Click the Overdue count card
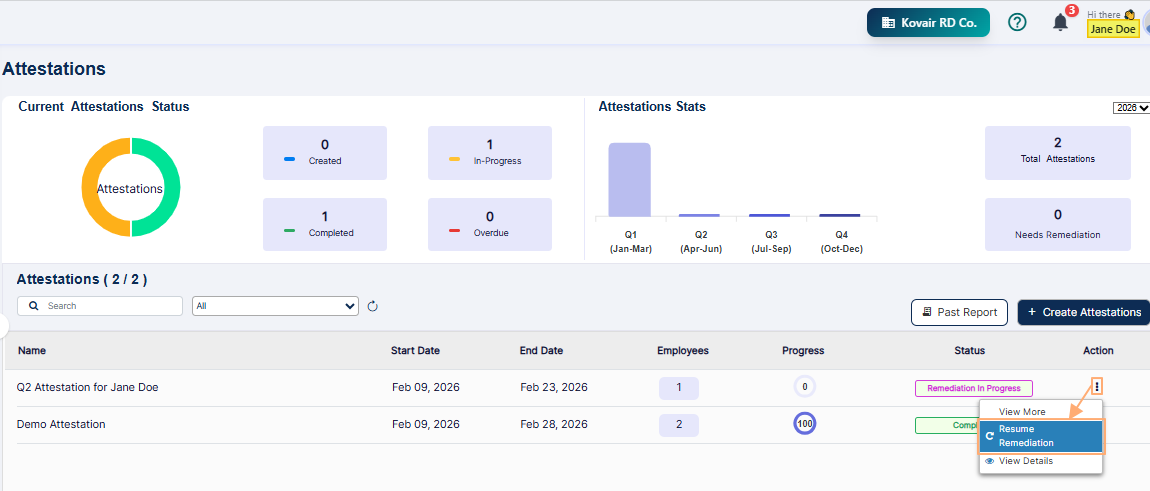The height and width of the screenshot is (491, 1150). [490, 225]
